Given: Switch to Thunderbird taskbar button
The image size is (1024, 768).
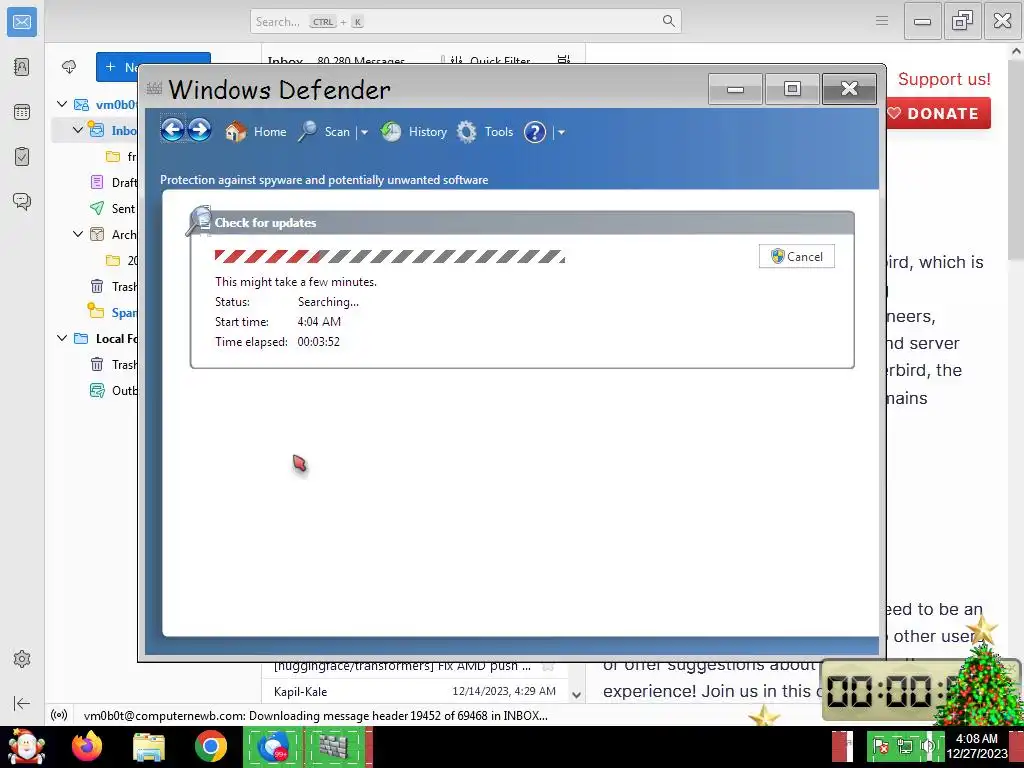Looking at the screenshot, I should [x=273, y=746].
